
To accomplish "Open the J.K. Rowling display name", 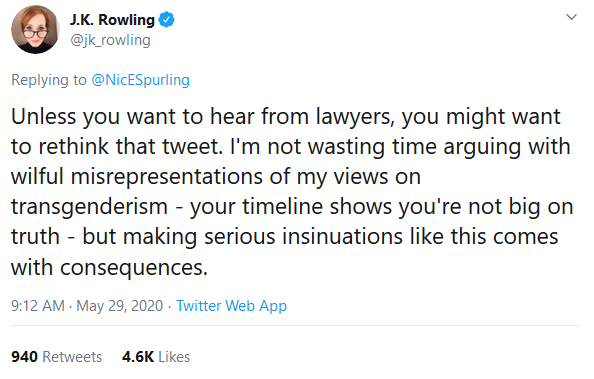I will [112, 20].
